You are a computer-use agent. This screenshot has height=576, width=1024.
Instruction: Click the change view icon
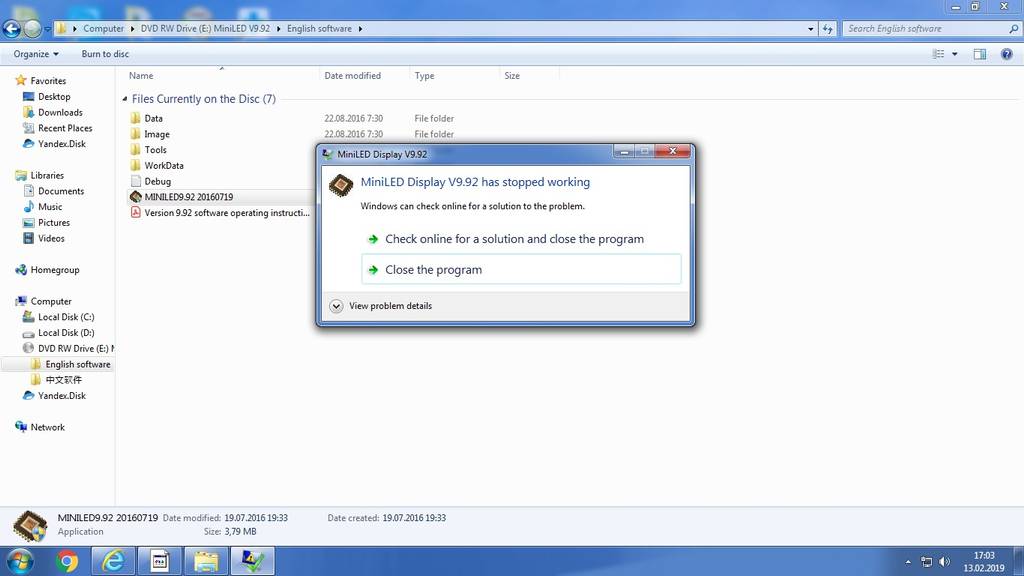938,54
